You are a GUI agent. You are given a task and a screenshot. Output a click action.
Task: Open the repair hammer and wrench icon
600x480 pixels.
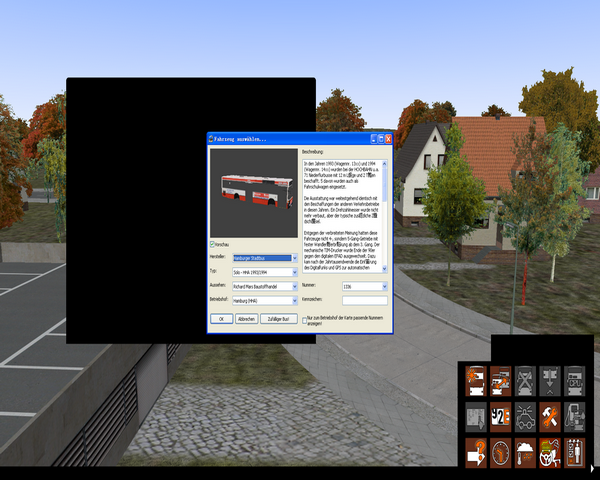550,417
